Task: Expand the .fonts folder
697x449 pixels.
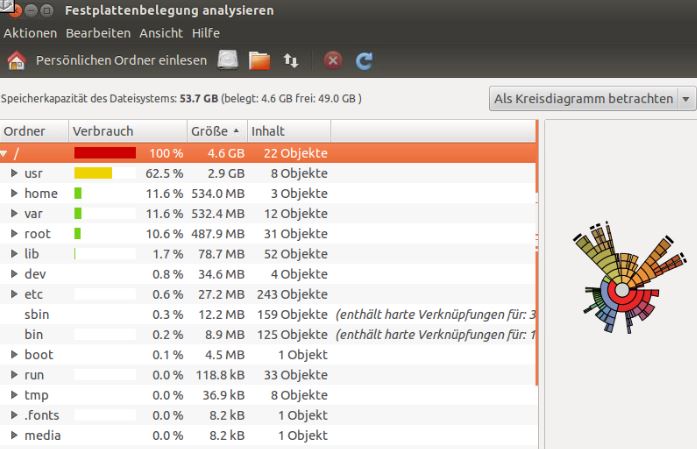Action: tap(14, 415)
